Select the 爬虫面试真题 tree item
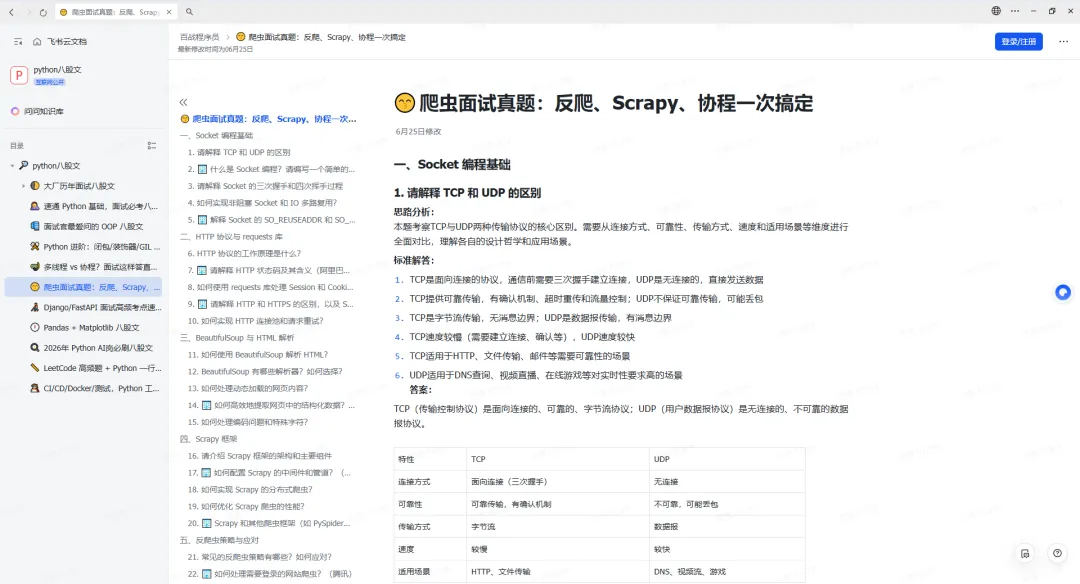Image resolution: width=1080 pixels, height=584 pixels. pos(83,287)
